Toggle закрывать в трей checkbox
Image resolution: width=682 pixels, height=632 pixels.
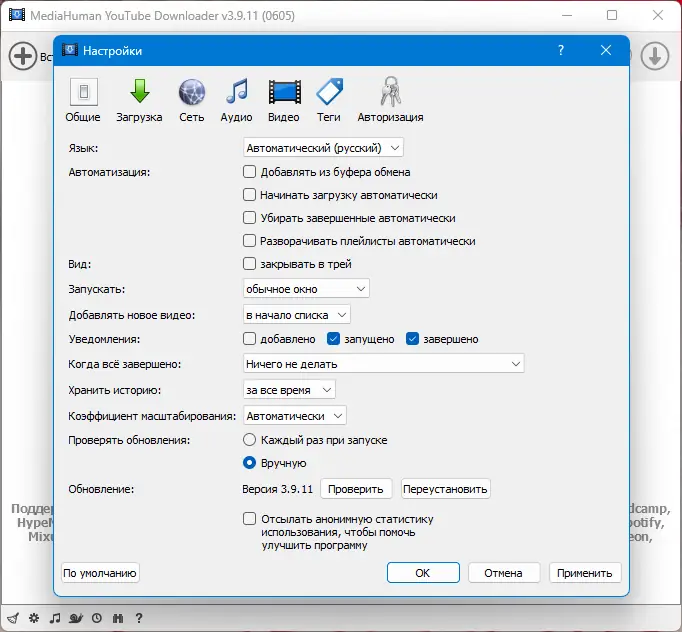tap(249, 264)
